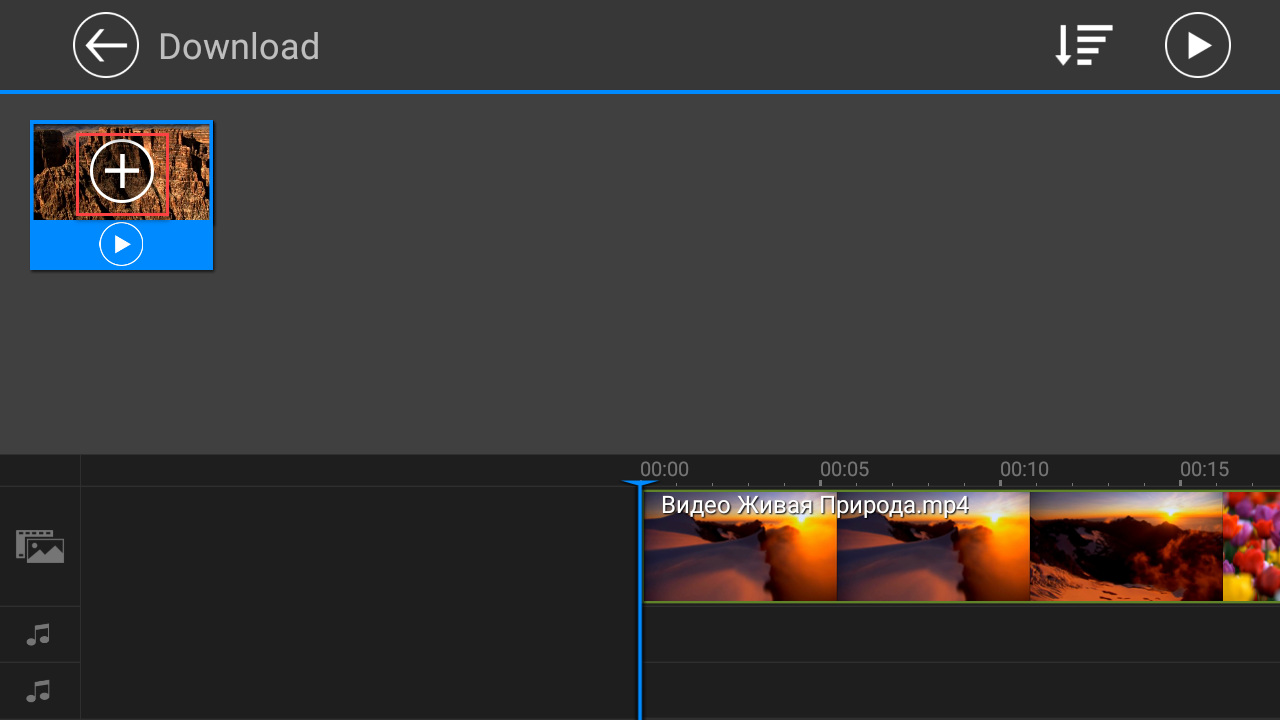The height and width of the screenshot is (720, 1280).
Task: Jump to 00:15 on the timeline ruler
Action: coord(1204,470)
